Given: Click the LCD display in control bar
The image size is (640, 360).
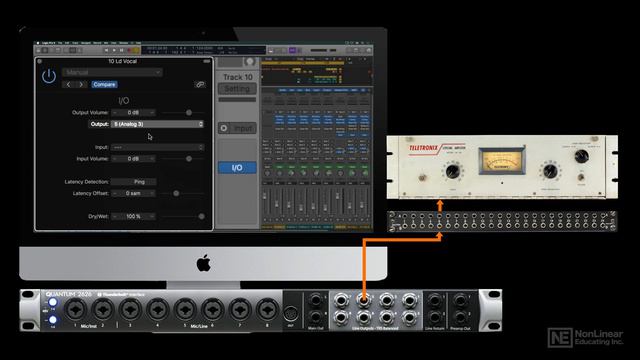Looking at the screenshot, I should (204, 50).
